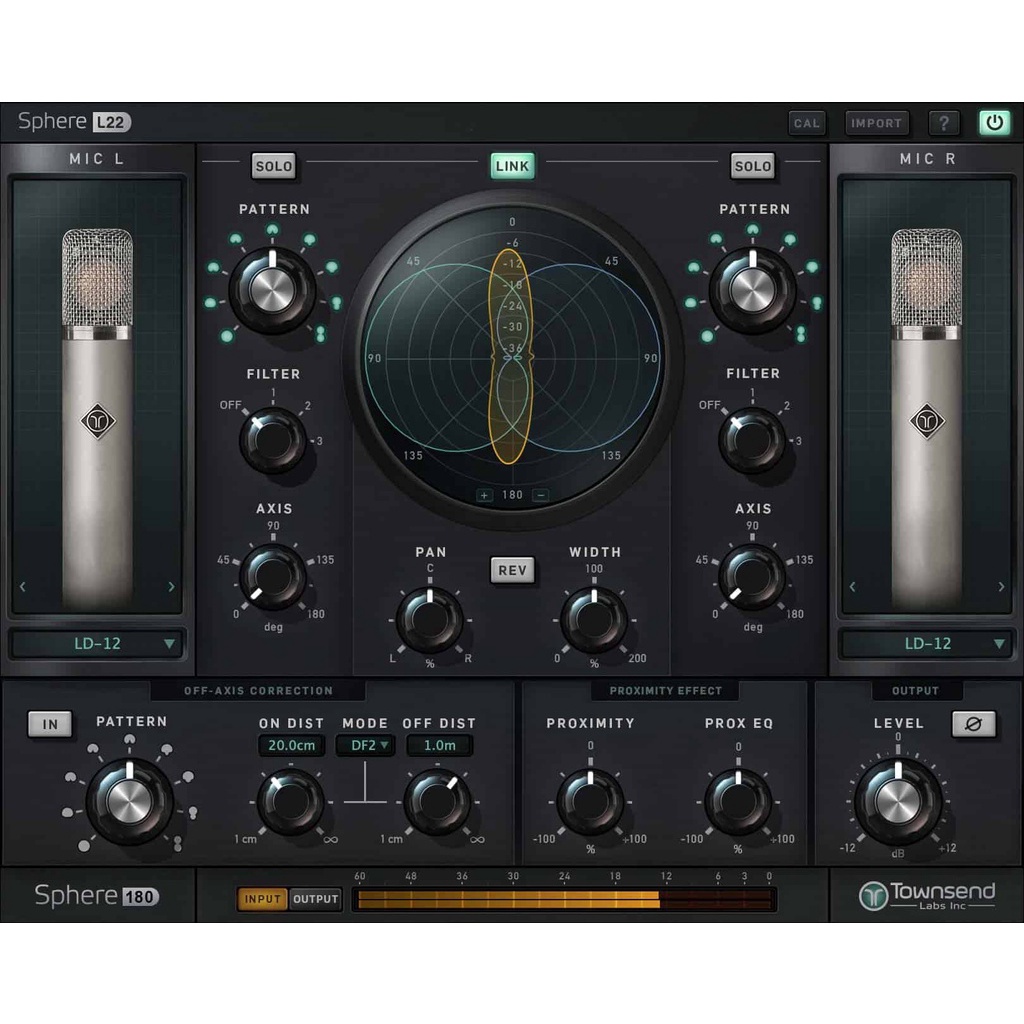Click the IMPORT button

click(x=877, y=122)
